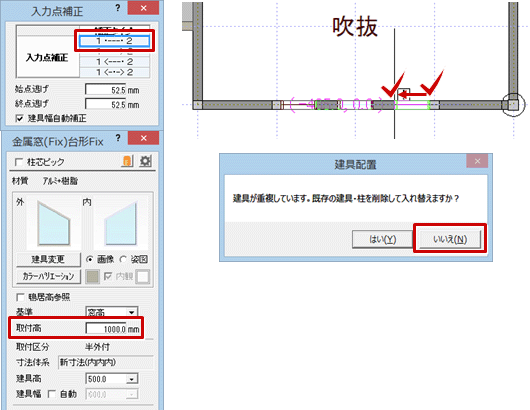Screen dimensions: 530x410
Task: Enable the 柱芯ピック checkbox
Action: pos(19,162)
